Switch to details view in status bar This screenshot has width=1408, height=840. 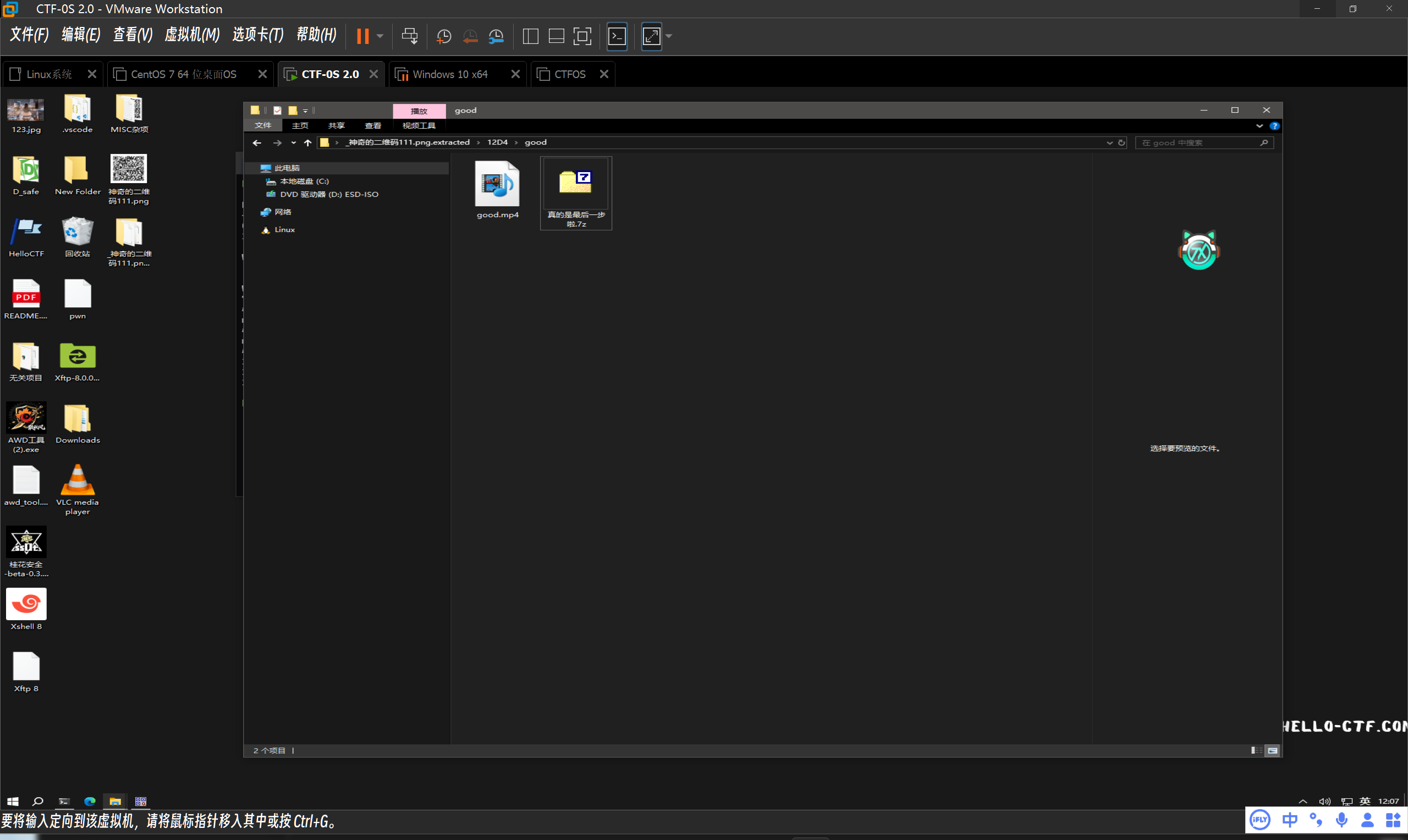coord(1256,750)
